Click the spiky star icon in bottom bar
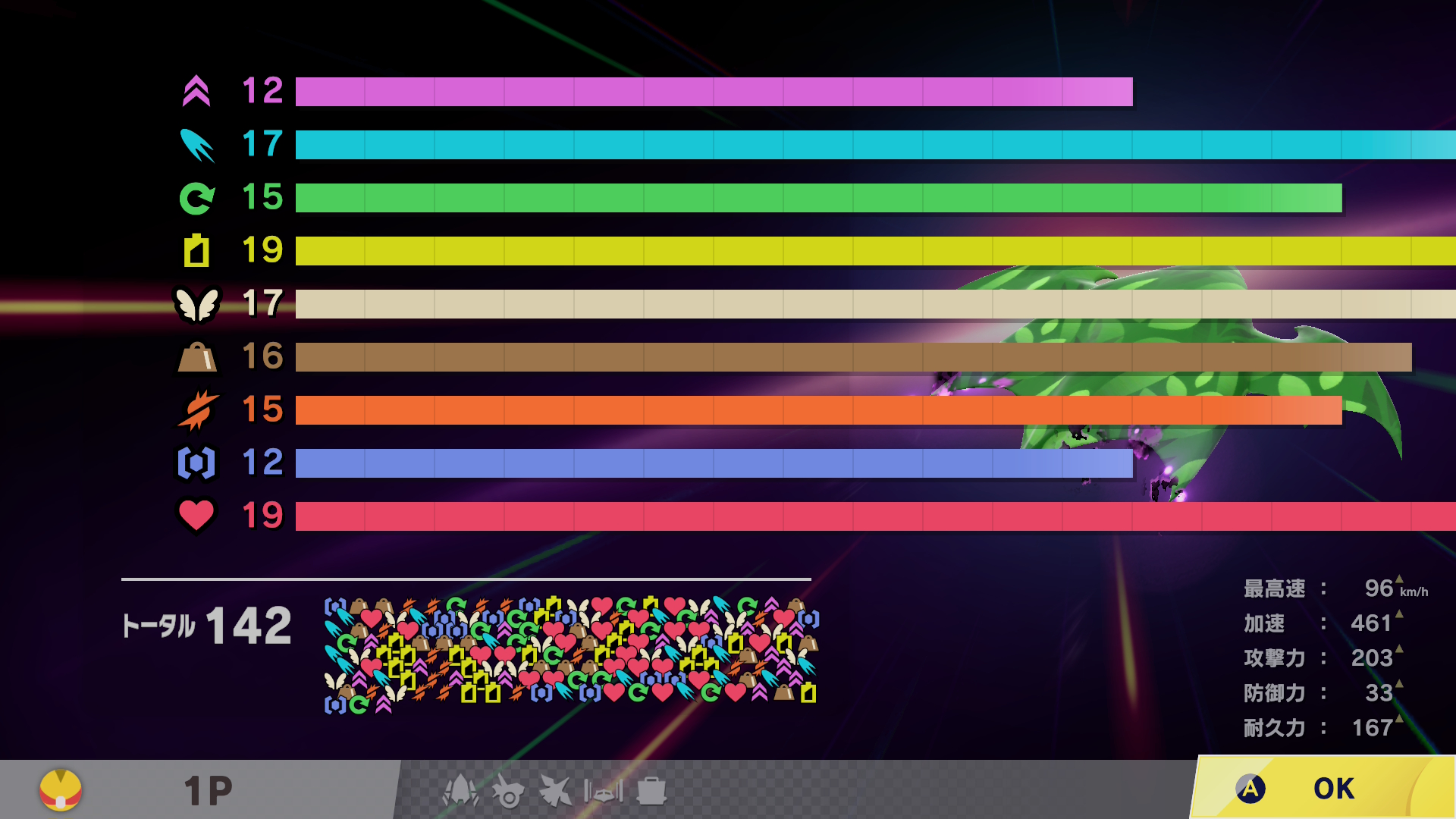 (556, 791)
